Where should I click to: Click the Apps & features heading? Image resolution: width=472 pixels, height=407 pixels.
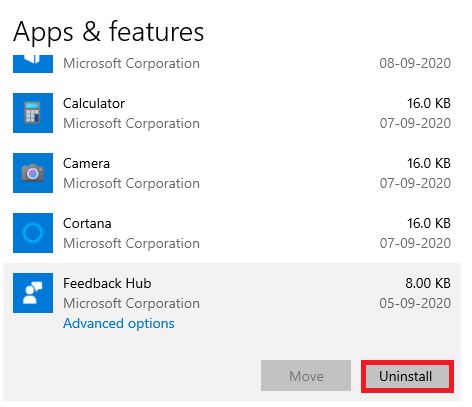click(x=109, y=32)
